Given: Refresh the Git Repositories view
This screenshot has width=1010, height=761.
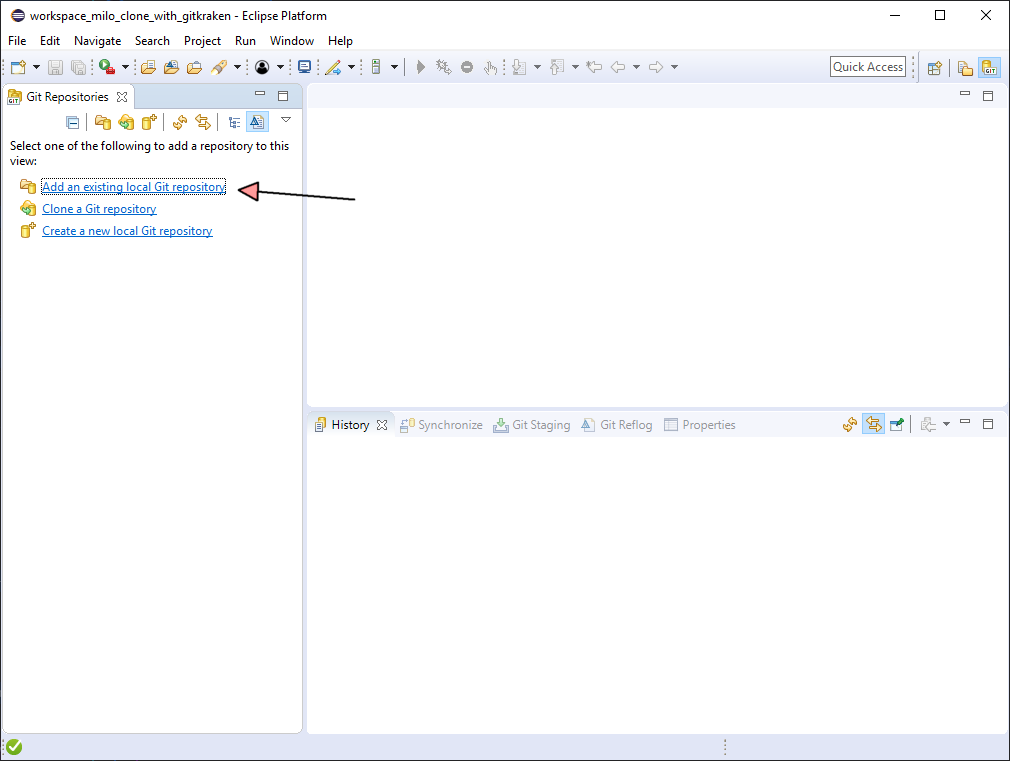Looking at the screenshot, I should [x=180, y=122].
